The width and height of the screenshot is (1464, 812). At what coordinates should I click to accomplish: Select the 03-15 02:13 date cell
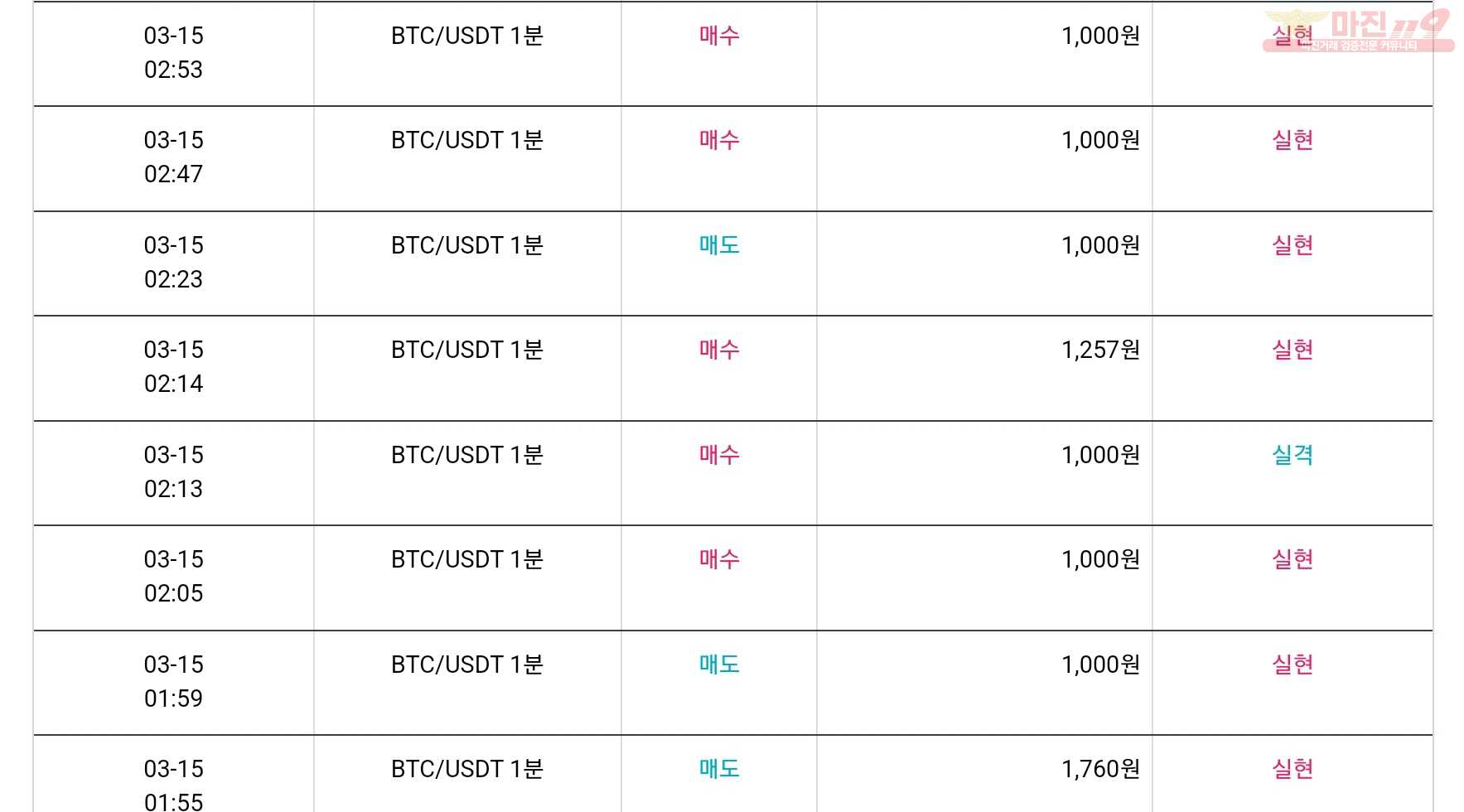(x=173, y=472)
